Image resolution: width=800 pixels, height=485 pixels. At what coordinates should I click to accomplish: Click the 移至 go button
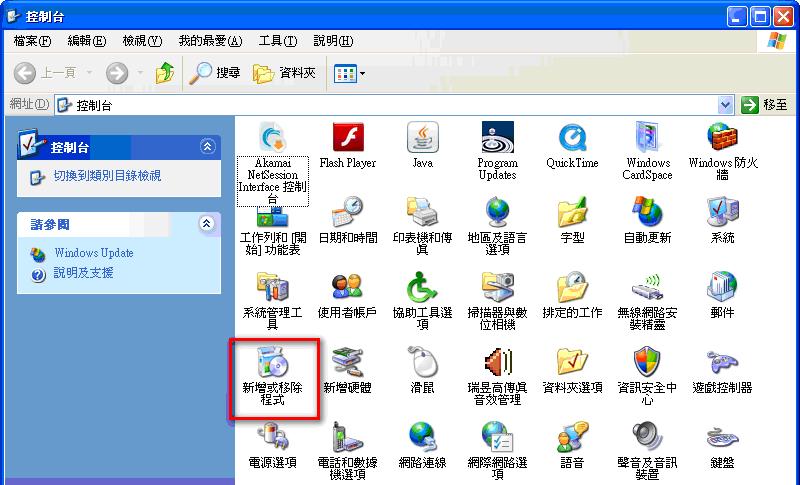[764, 105]
